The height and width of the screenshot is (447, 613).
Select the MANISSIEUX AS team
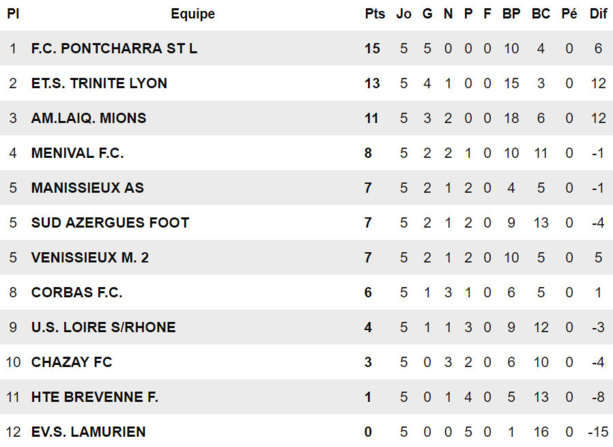87,188
